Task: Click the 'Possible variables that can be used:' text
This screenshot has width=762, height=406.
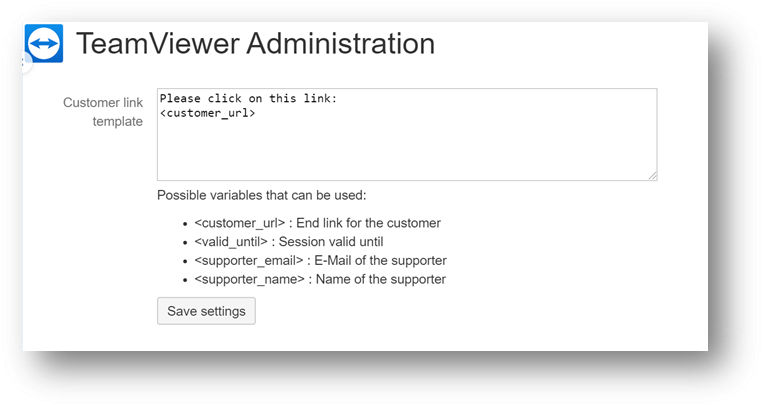Action: click(x=261, y=195)
